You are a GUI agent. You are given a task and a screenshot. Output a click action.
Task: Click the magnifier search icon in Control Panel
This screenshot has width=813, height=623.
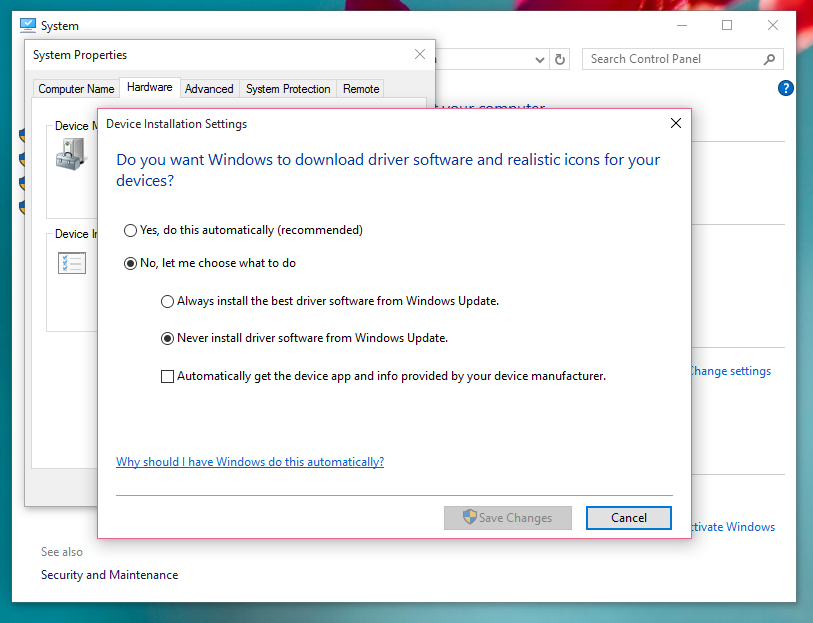pyautogui.click(x=769, y=59)
